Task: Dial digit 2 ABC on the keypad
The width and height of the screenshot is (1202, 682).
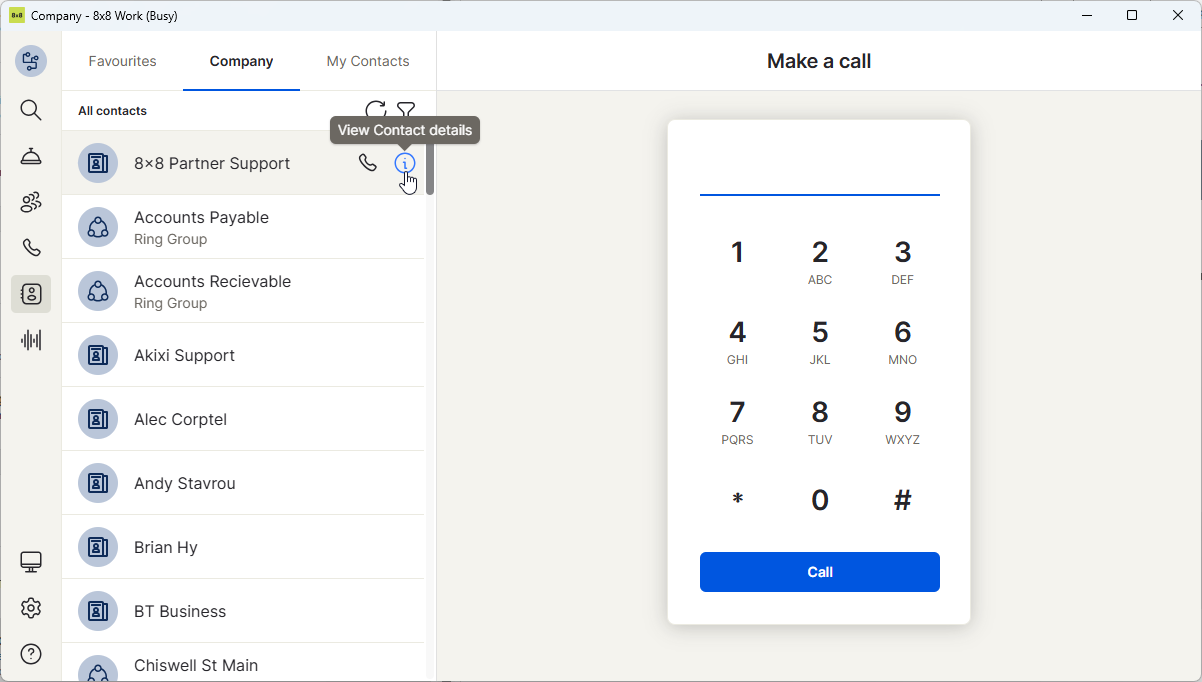Action: (x=820, y=262)
